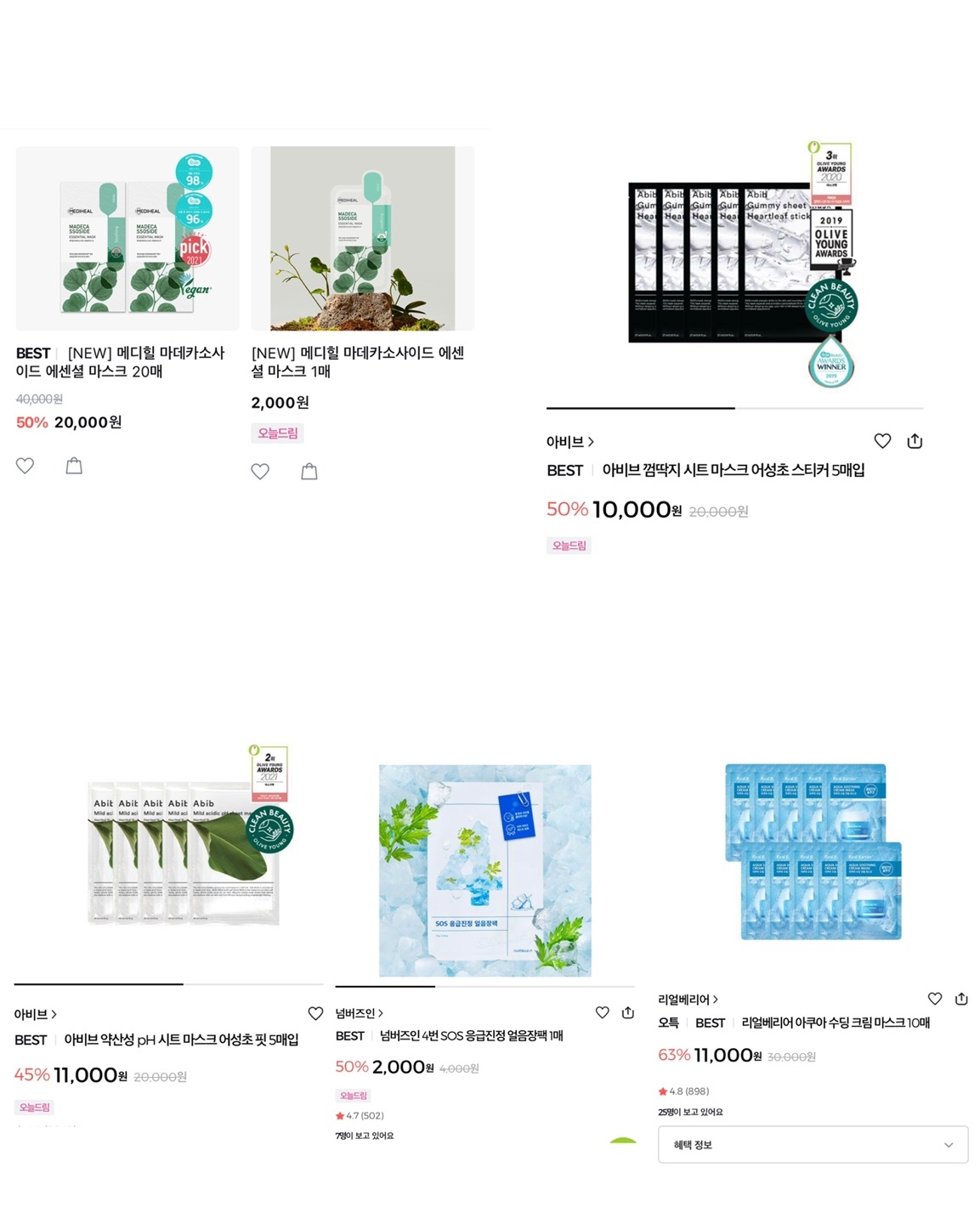Open the 넘버즈인 brand link
This screenshot has width=980, height=1224.
[360, 1013]
